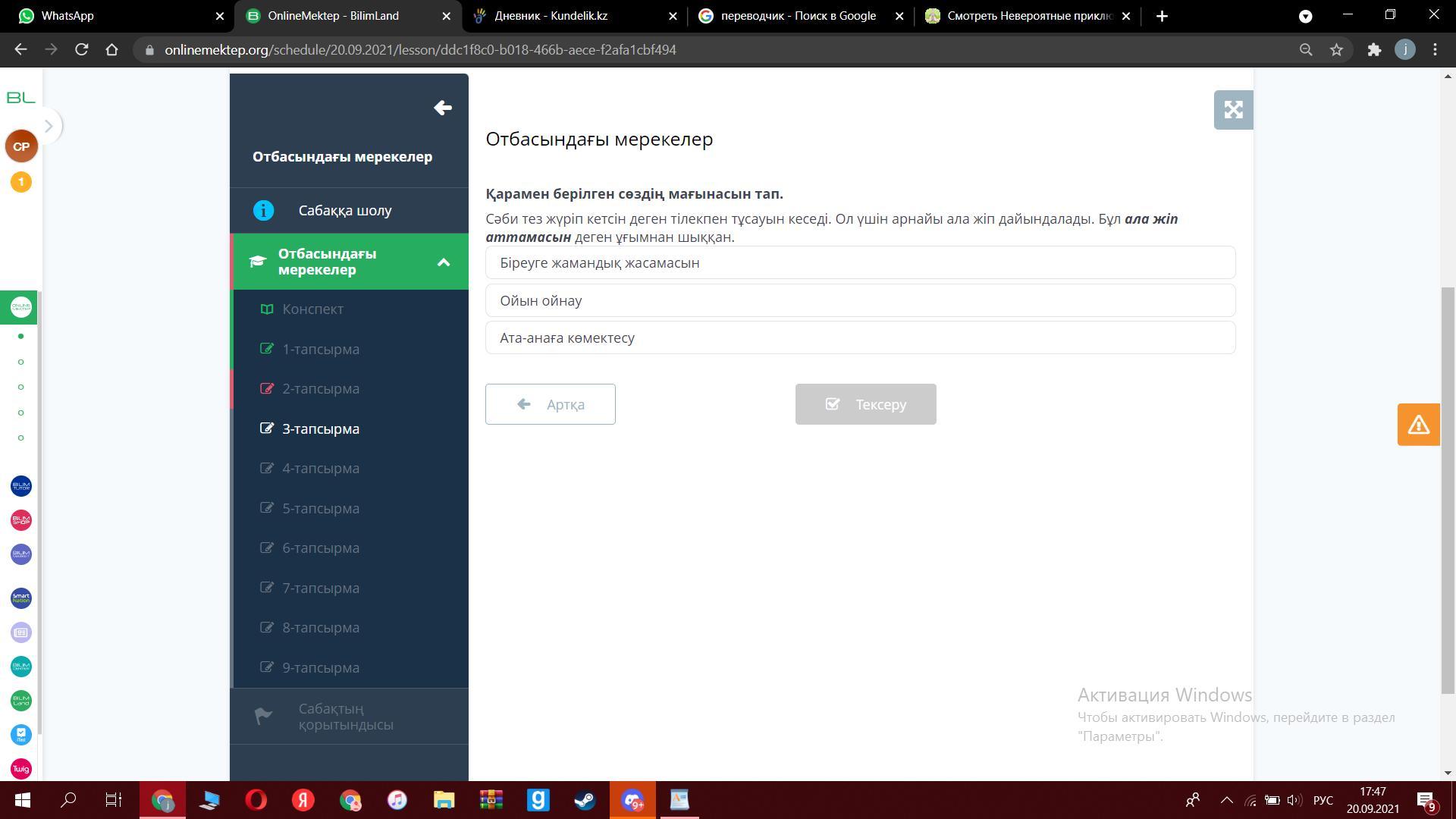Select answer Ата-анаға көмектесу

click(x=860, y=337)
